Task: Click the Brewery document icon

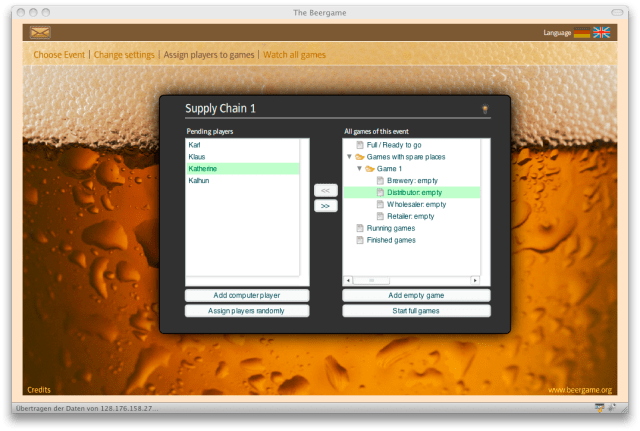Action: coord(380,181)
